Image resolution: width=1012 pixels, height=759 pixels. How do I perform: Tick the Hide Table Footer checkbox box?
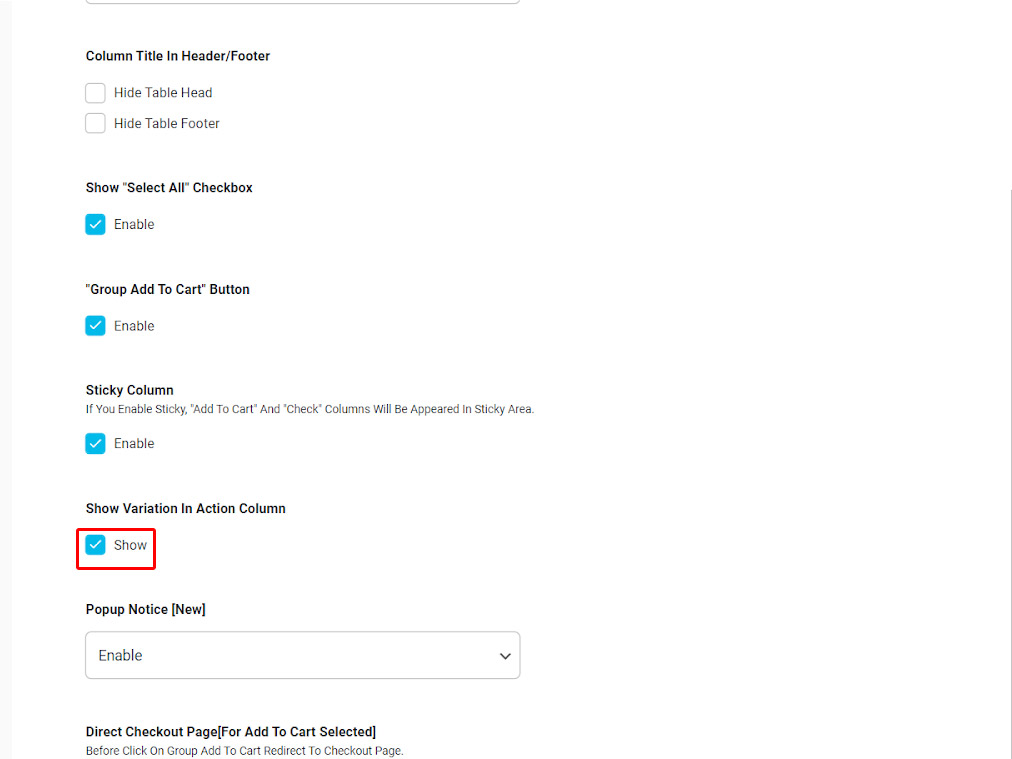(95, 123)
